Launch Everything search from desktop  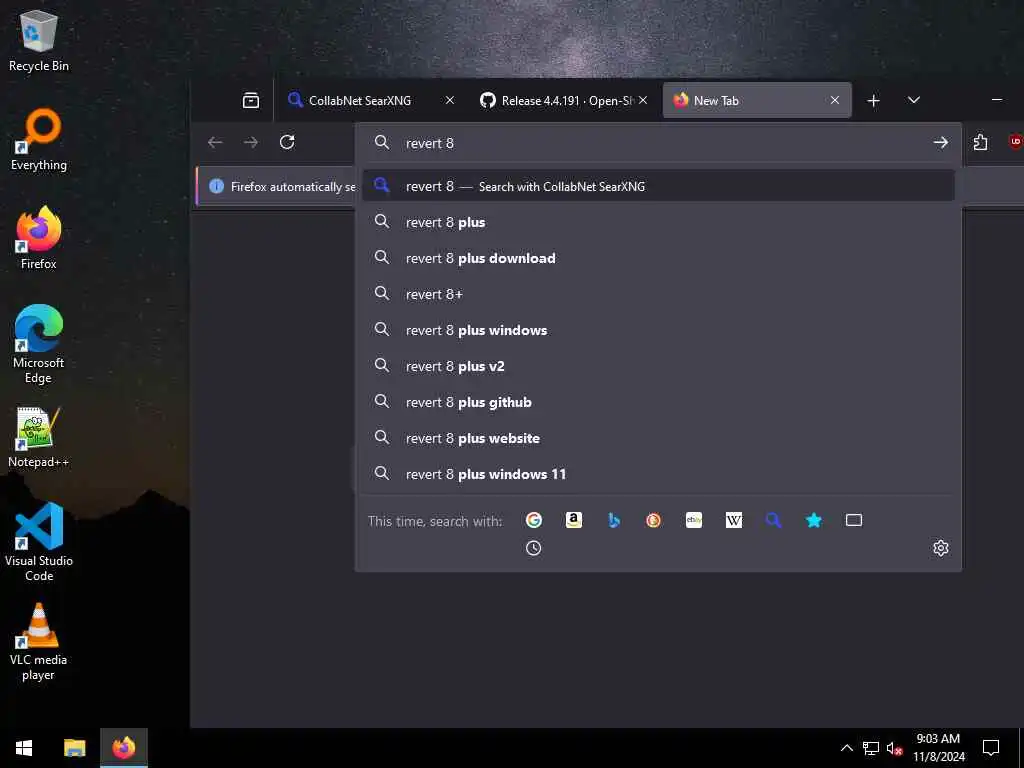coord(39,140)
